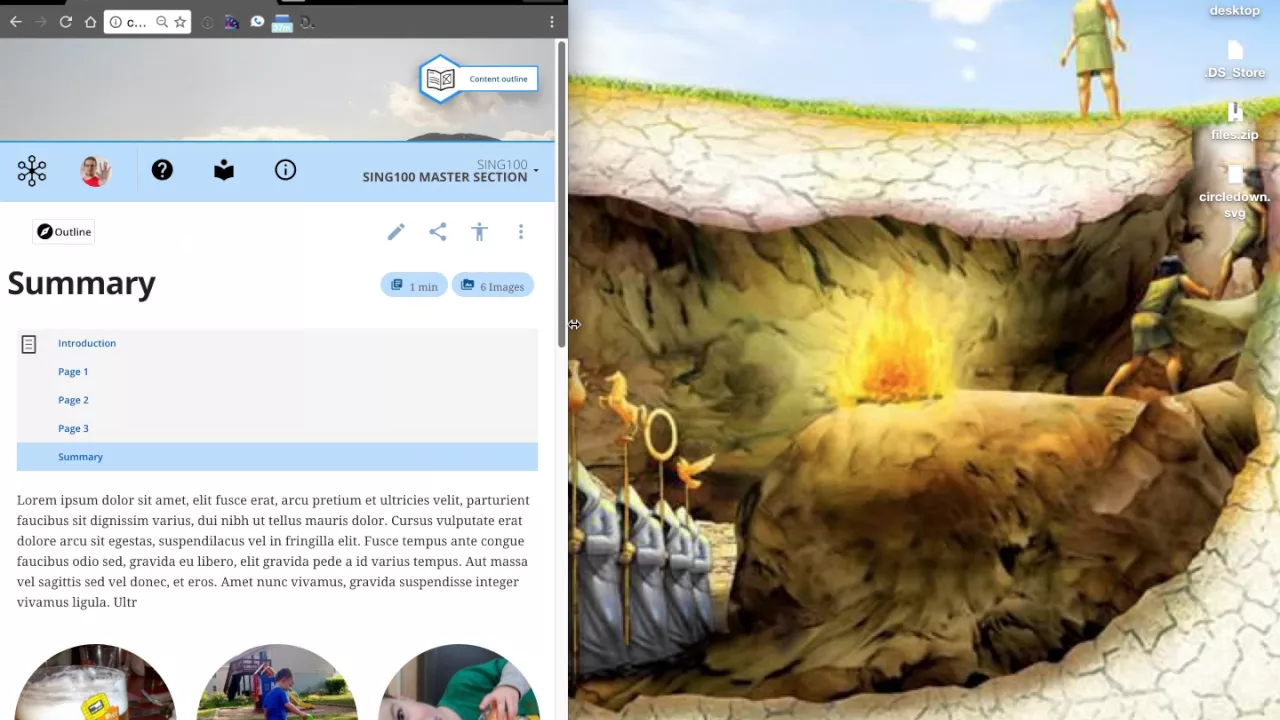Viewport: 1280px width, 720px height.
Task: Open the accessibility person icon
Action: [x=479, y=232]
